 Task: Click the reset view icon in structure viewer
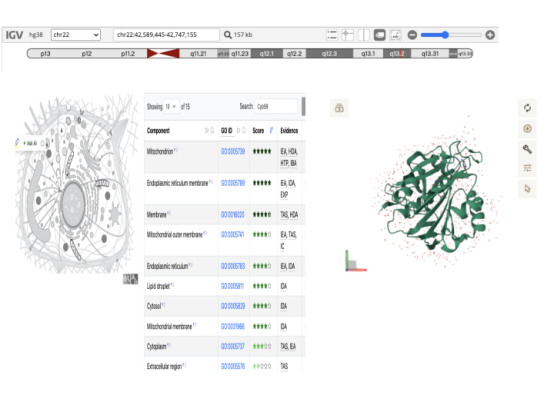coord(527,108)
